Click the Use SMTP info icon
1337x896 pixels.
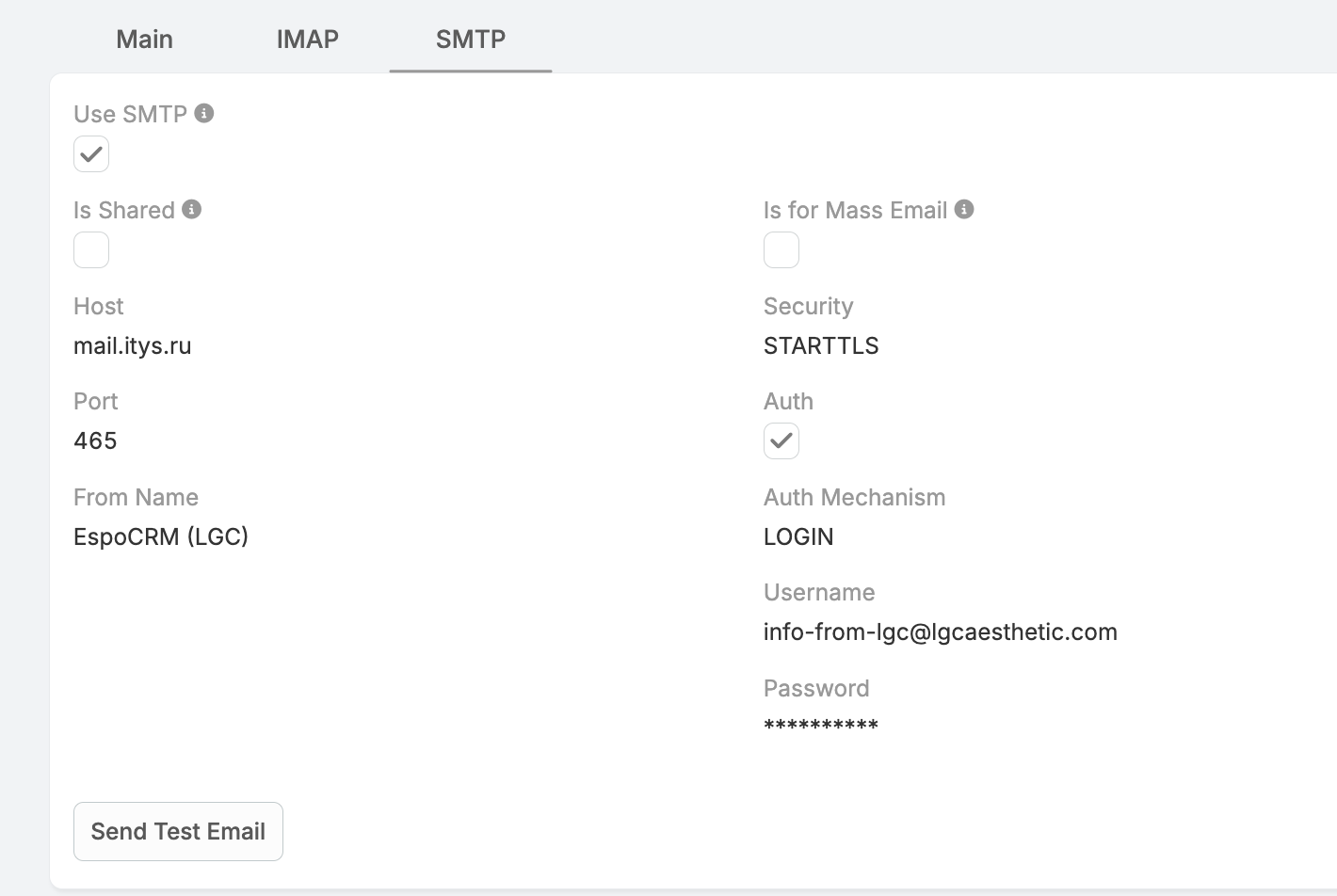(x=204, y=114)
